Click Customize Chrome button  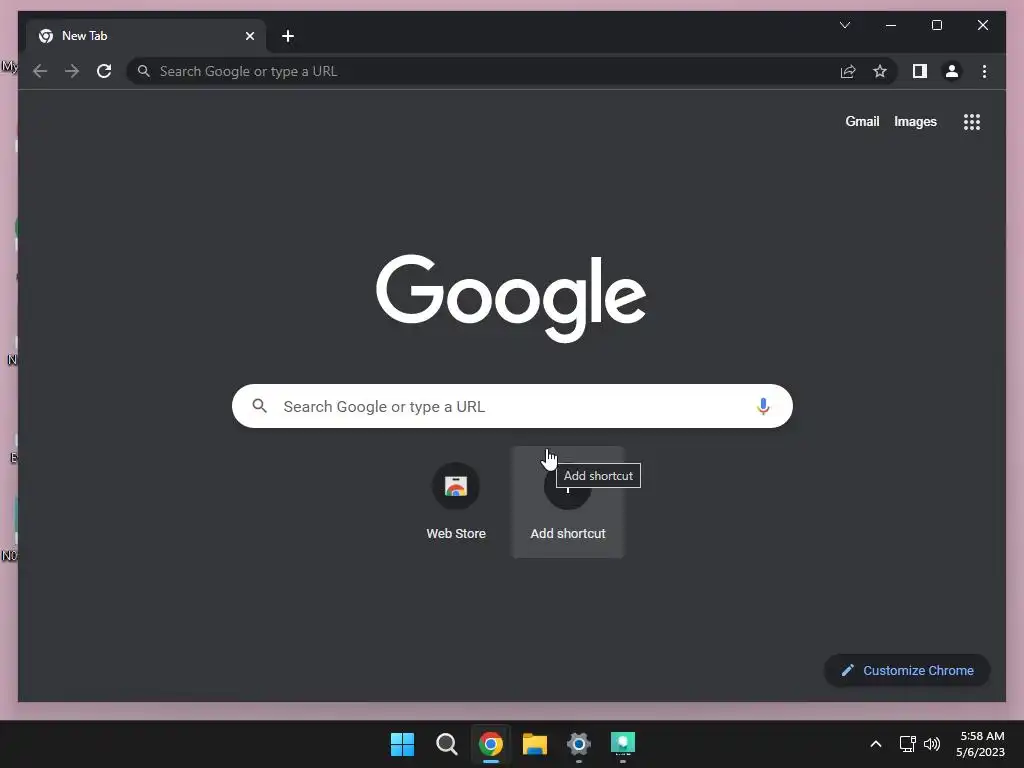[907, 671]
